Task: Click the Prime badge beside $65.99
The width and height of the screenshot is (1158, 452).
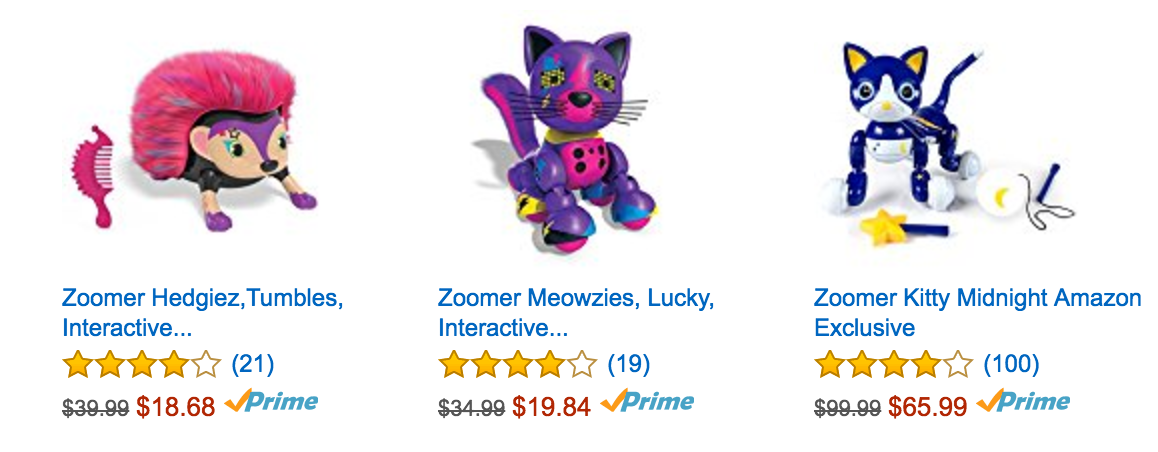Action: 1023,403
